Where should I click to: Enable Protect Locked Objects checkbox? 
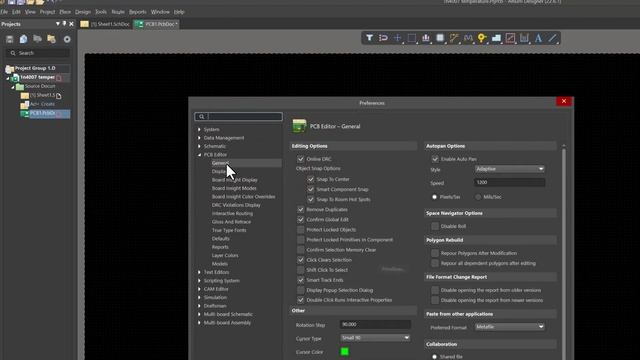301,230
